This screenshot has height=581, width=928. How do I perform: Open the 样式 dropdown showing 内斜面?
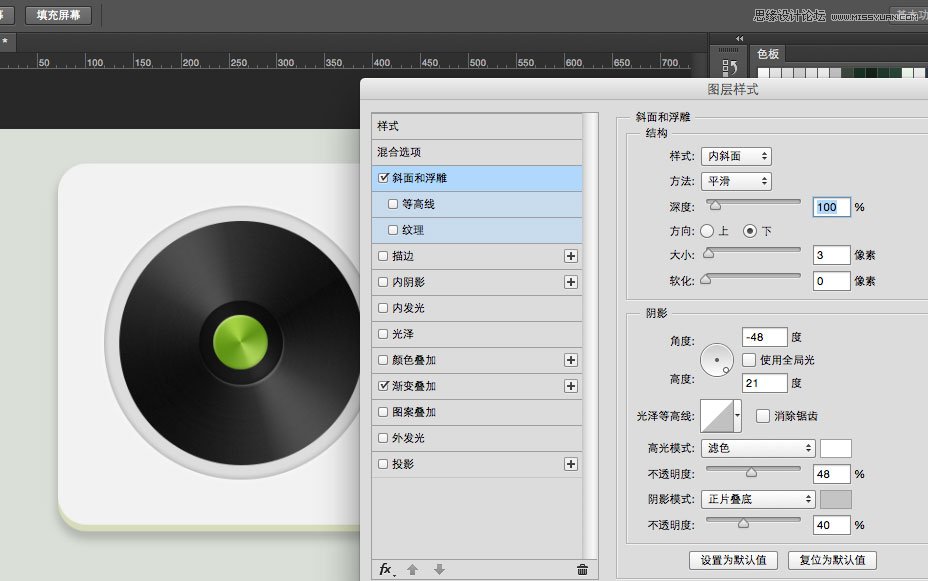(x=736, y=155)
